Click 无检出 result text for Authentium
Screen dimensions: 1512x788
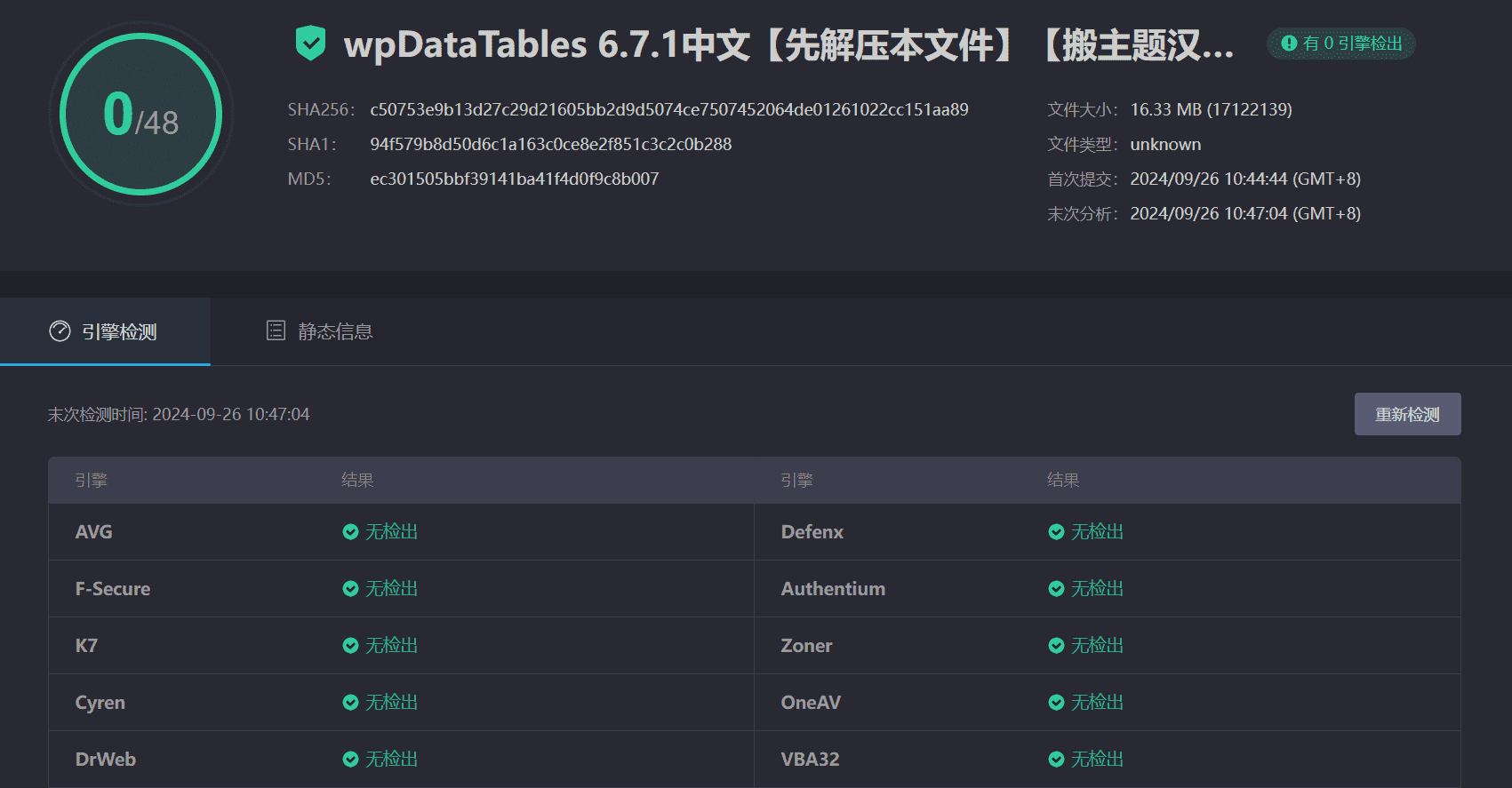[1097, 588]
